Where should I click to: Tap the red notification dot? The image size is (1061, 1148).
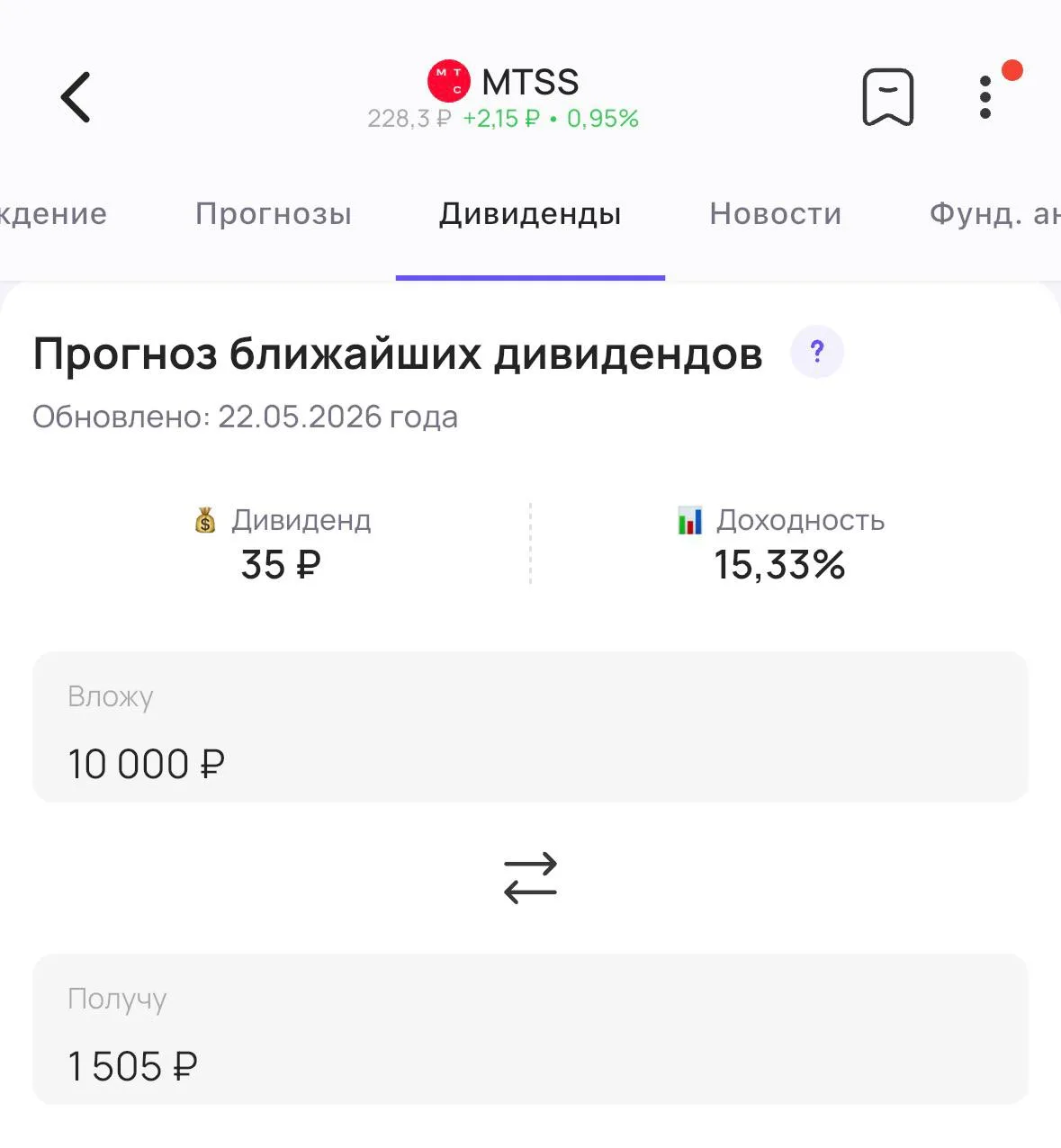click(1012, 70)
